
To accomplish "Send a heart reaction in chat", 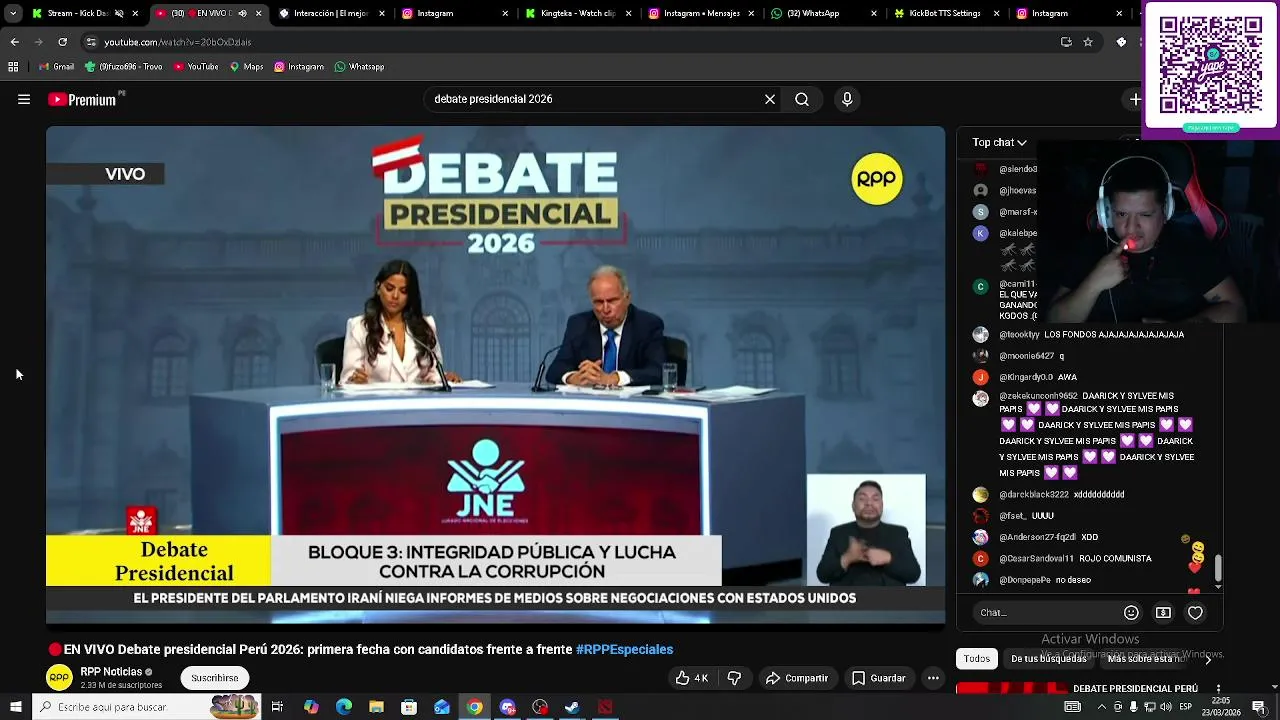I will (1195, 613).
